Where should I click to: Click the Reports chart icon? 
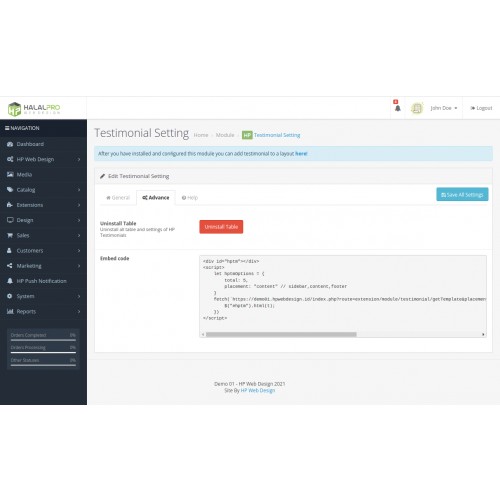[10, 311]
